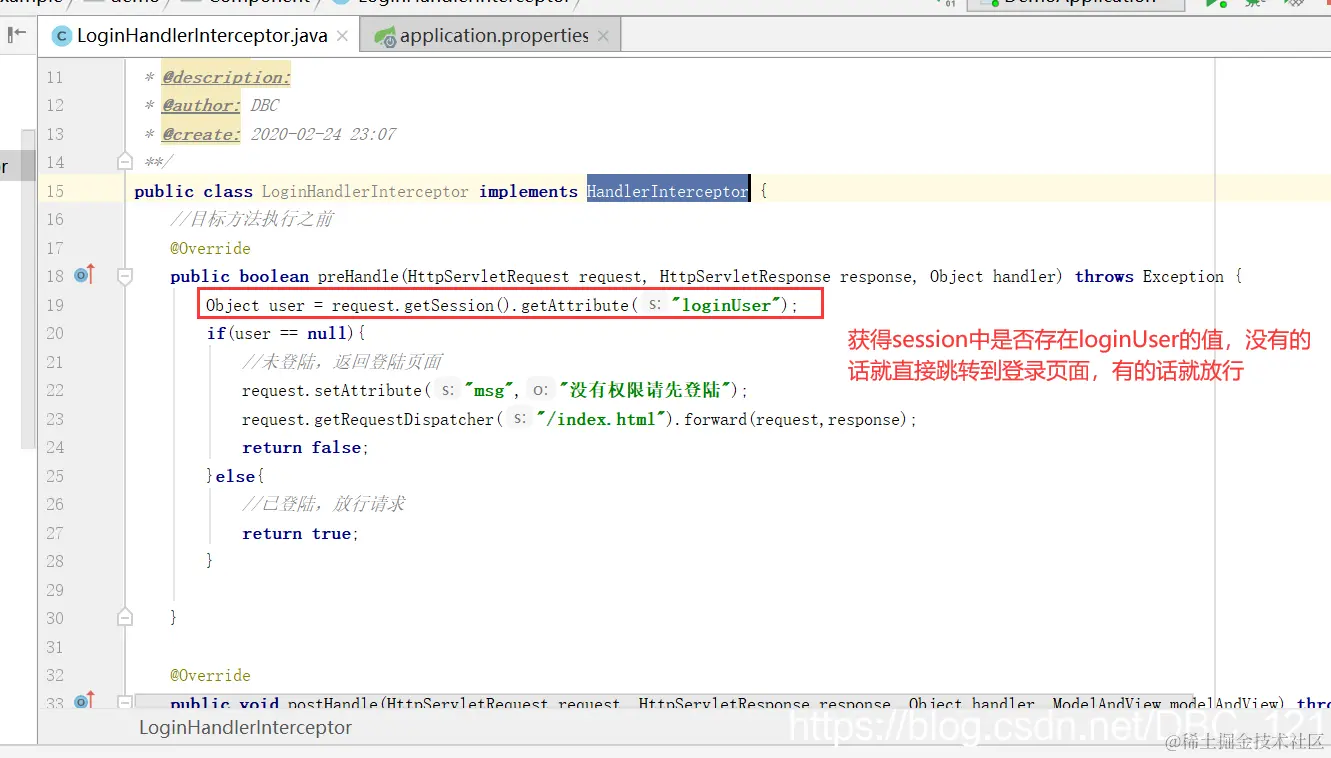
Task: Click the @create: doc tag
Action: (x=201, y=134)
